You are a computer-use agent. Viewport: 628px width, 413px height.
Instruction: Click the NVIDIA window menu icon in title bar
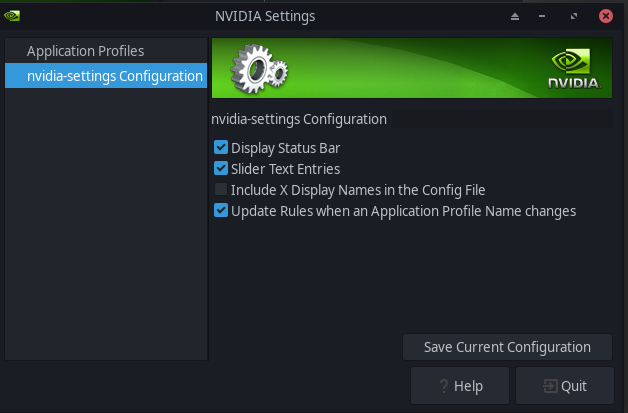coord(12,16)
